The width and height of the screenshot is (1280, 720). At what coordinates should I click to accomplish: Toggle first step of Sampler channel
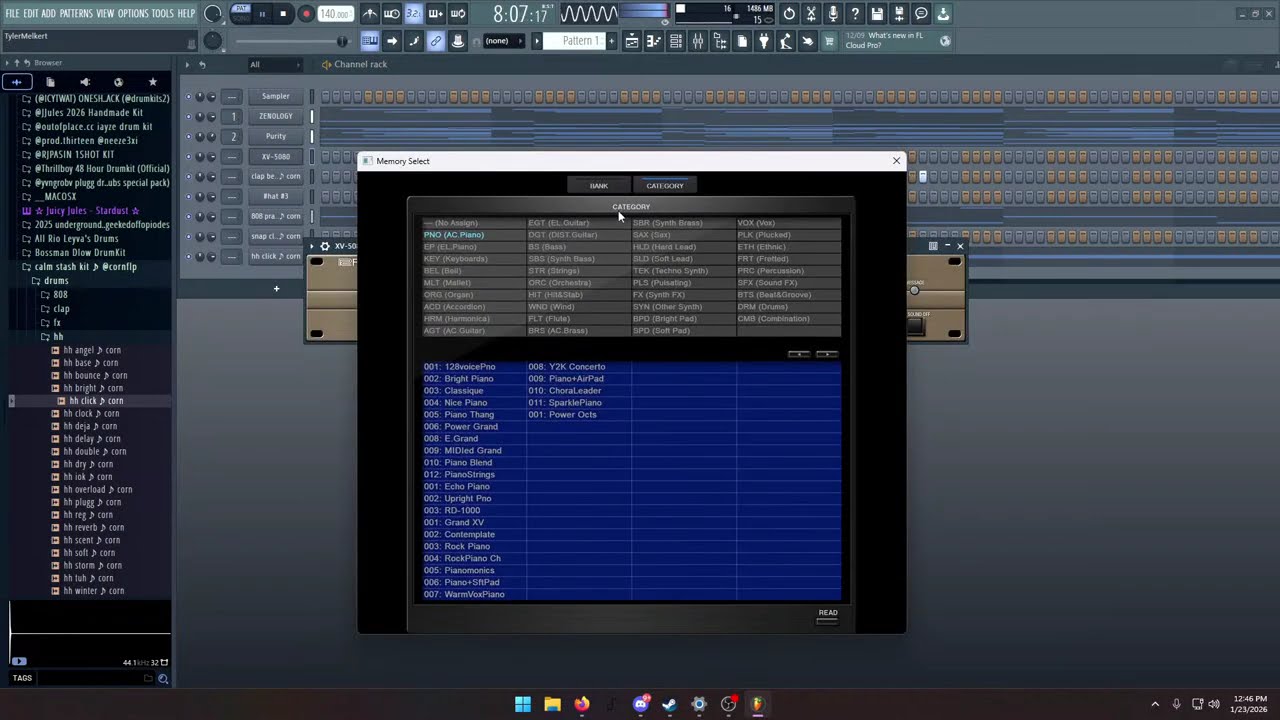pyautogui.click(x=325, y=96)
